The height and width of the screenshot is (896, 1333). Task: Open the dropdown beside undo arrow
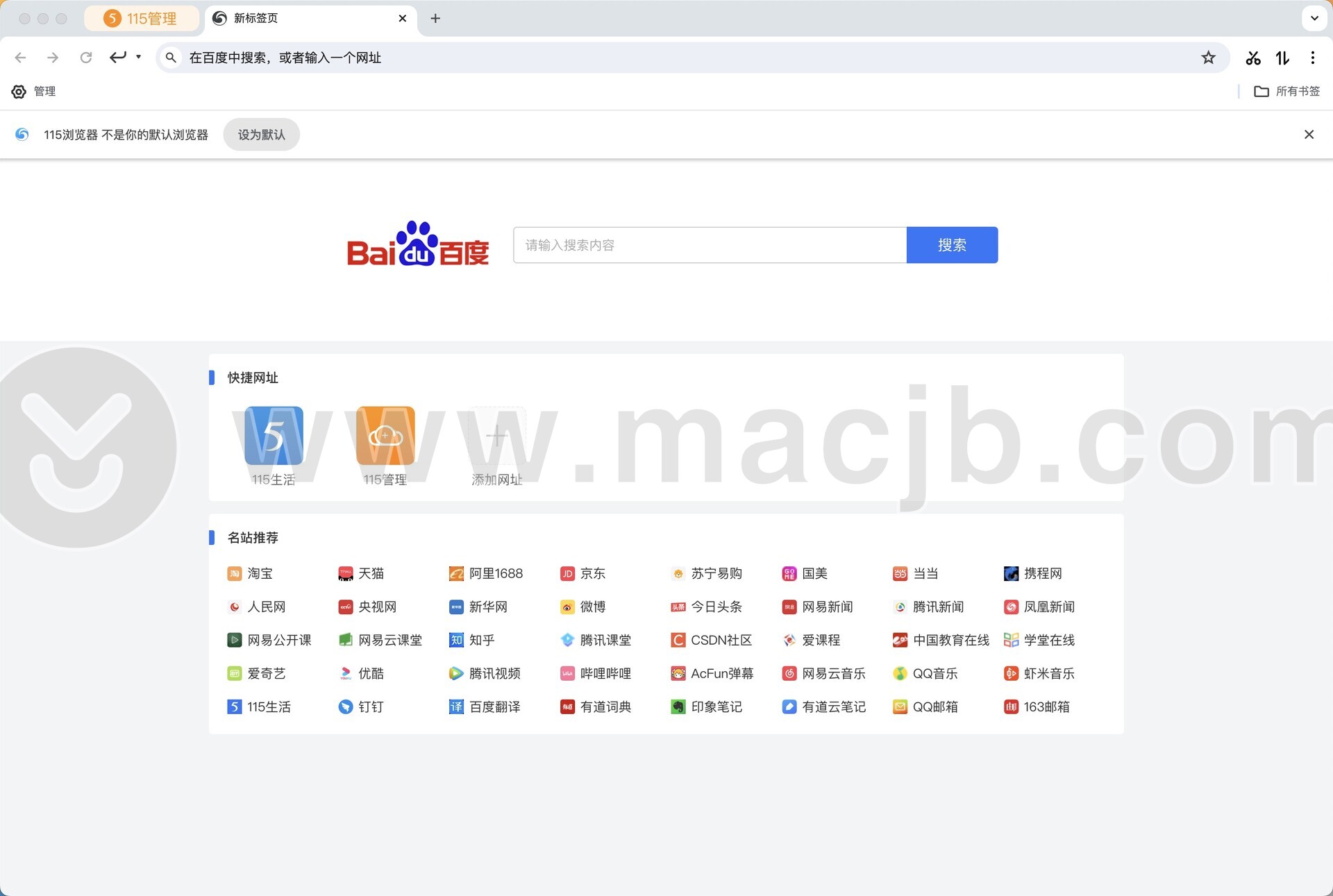(x=139, y=57)
